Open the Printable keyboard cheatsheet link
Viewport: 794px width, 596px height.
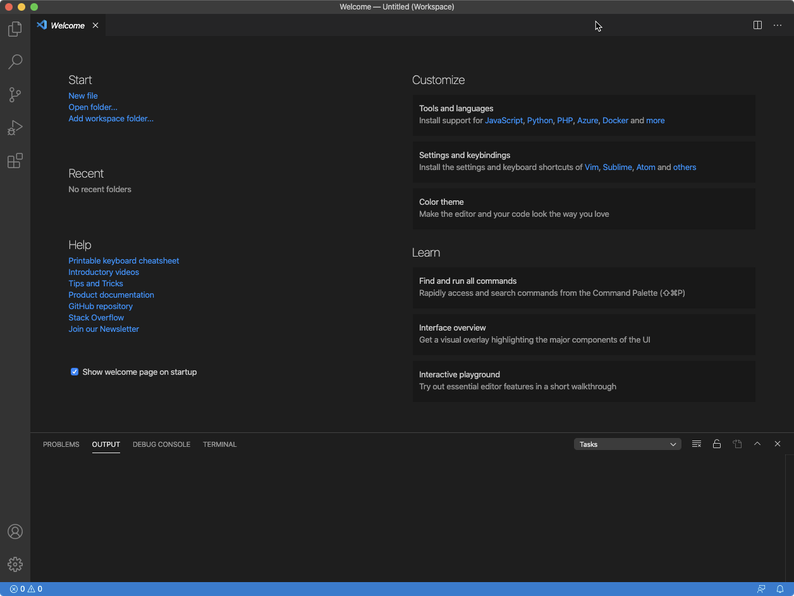(x=123, y=261)
